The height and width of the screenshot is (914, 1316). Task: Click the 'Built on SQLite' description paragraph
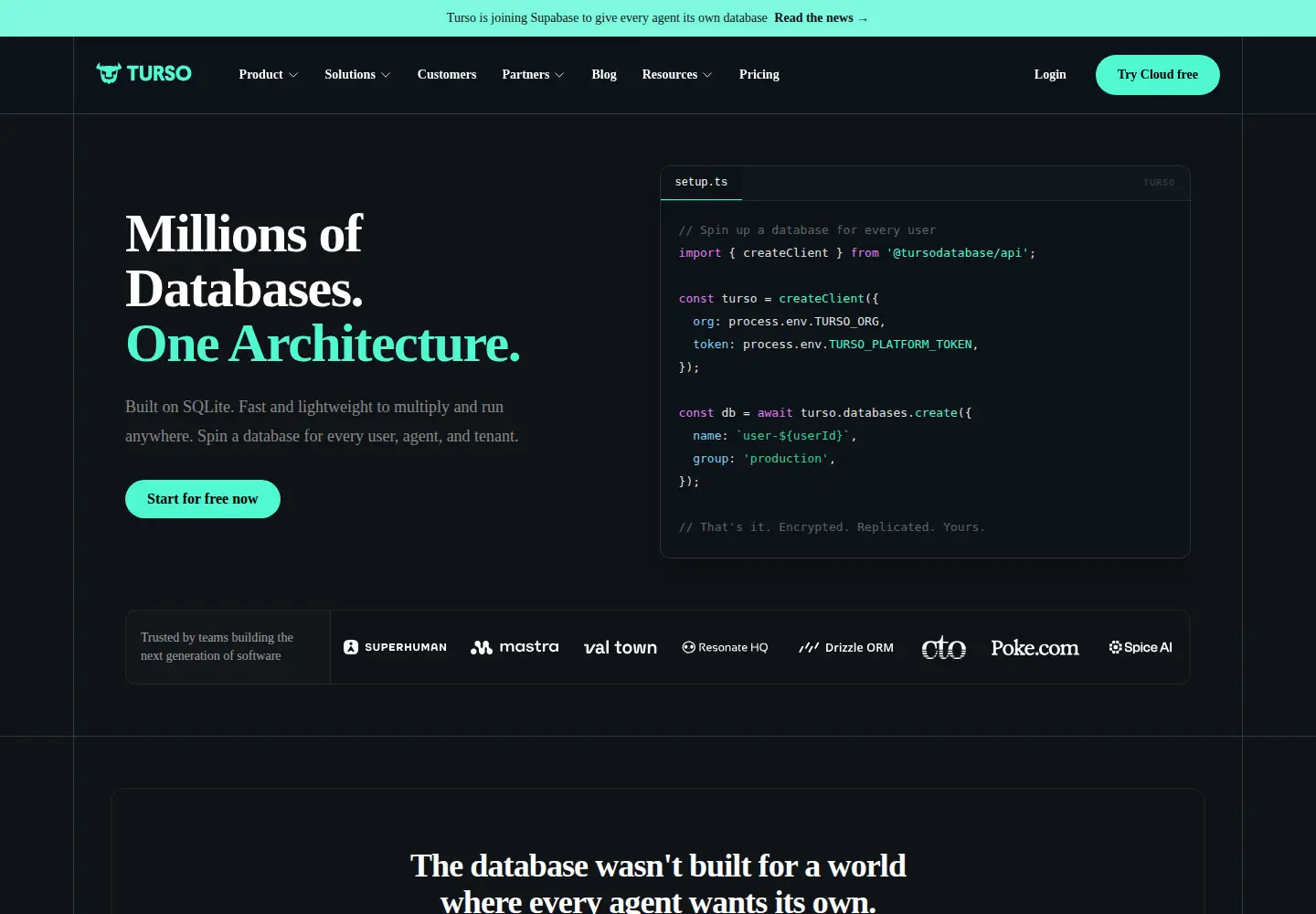click(x=322, y=421)
